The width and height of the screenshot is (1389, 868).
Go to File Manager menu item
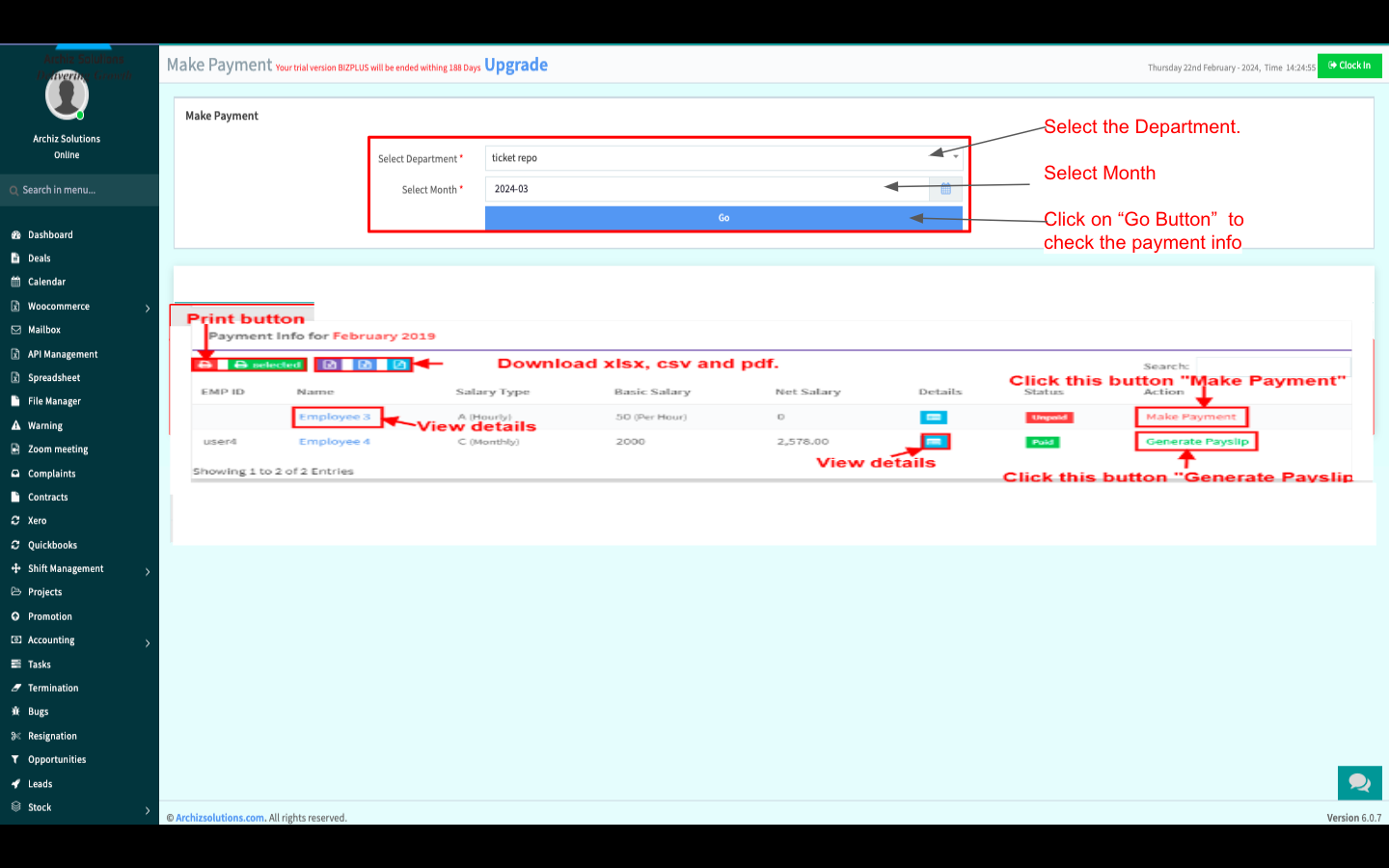tap(54, 401)
